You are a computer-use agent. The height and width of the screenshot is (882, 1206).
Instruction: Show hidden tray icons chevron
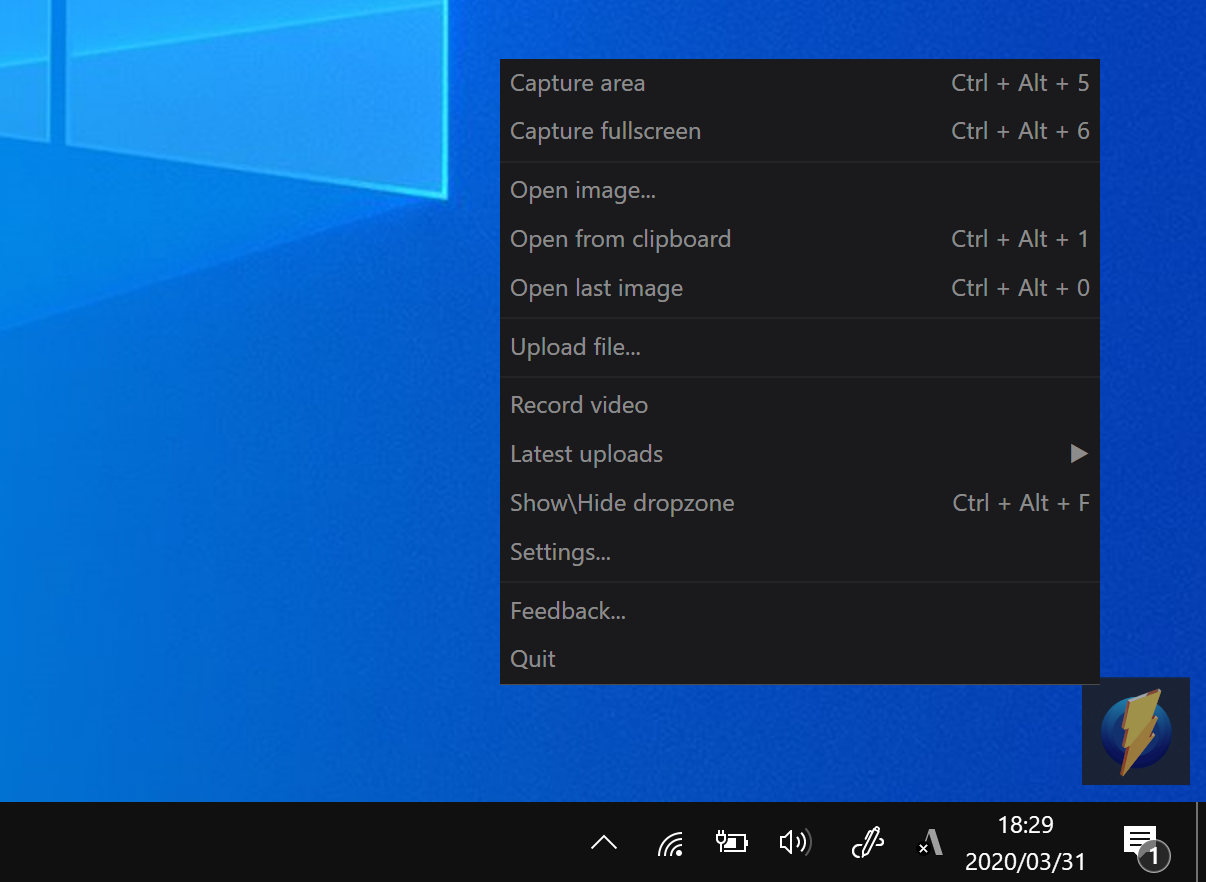[x=604, y=843]
